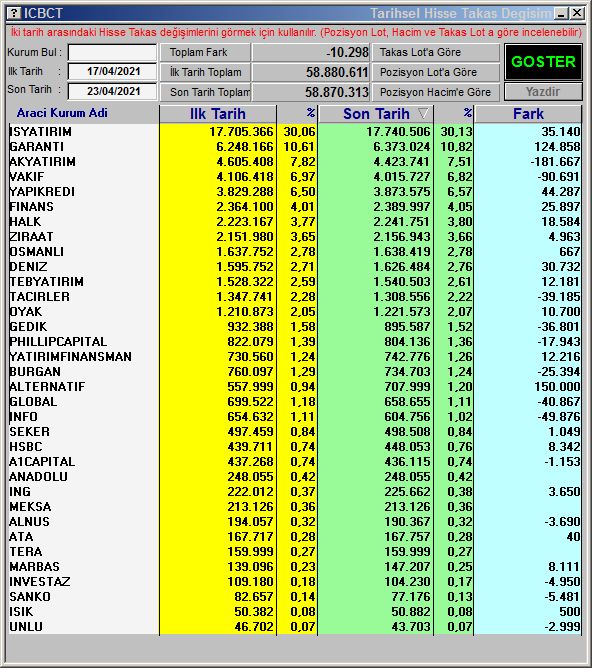This screenshot has height=668, width=592.
Task: Click the help icon in the title bar
Action: tap(14, 14)
